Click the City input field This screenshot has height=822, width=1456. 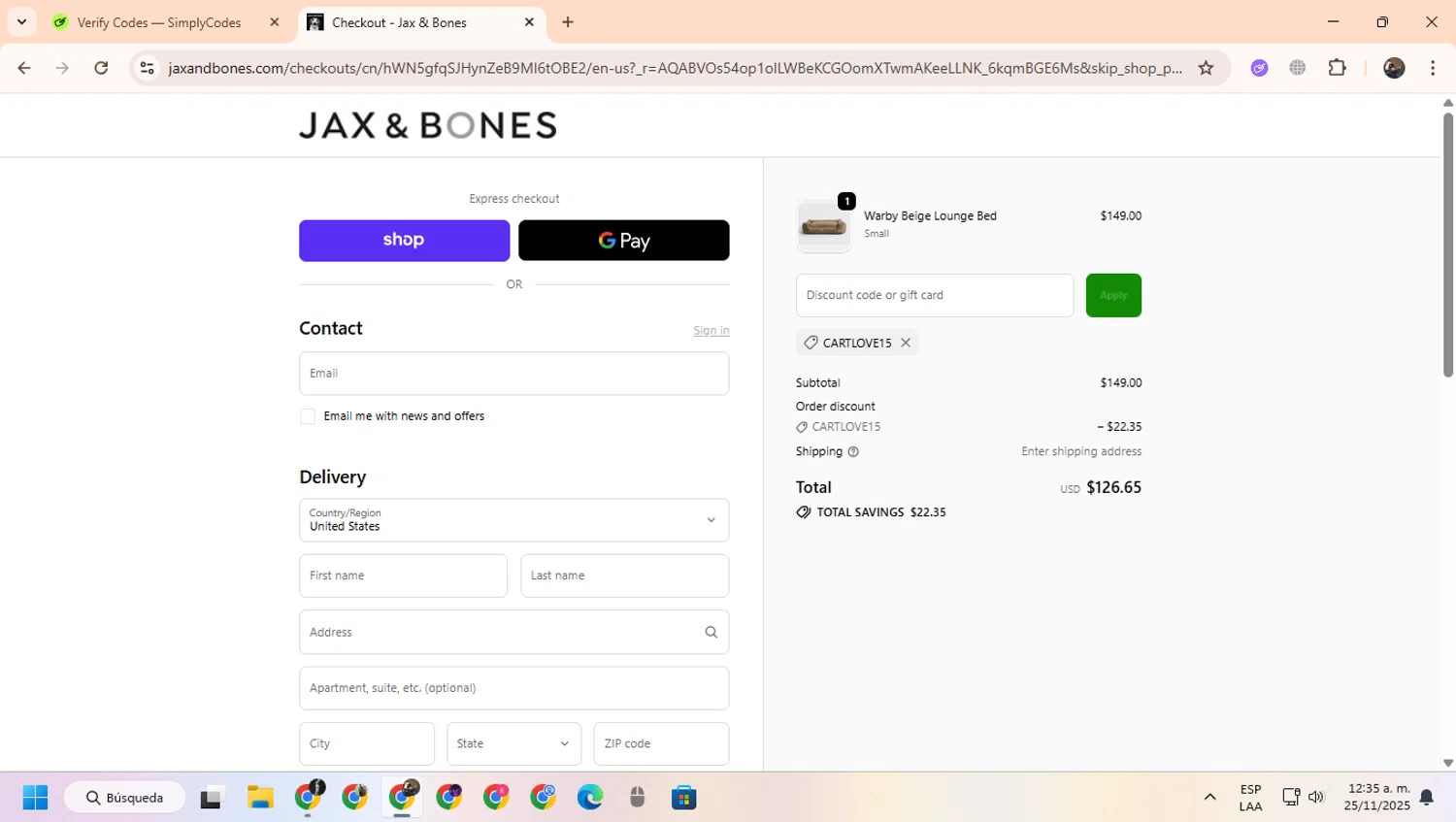click(367, 743)
